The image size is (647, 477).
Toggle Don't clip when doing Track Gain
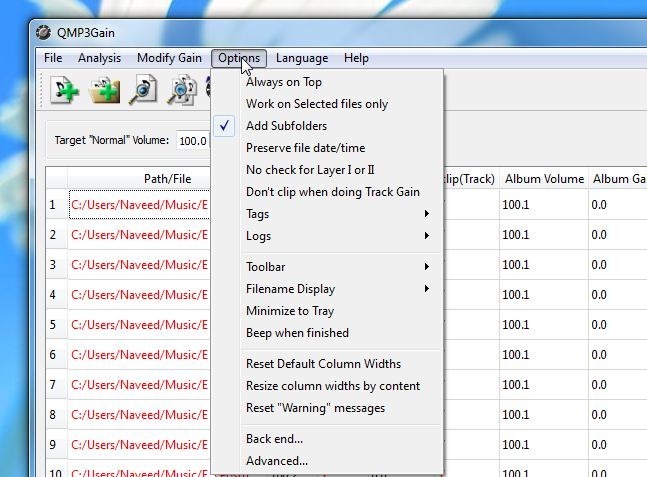327,192
